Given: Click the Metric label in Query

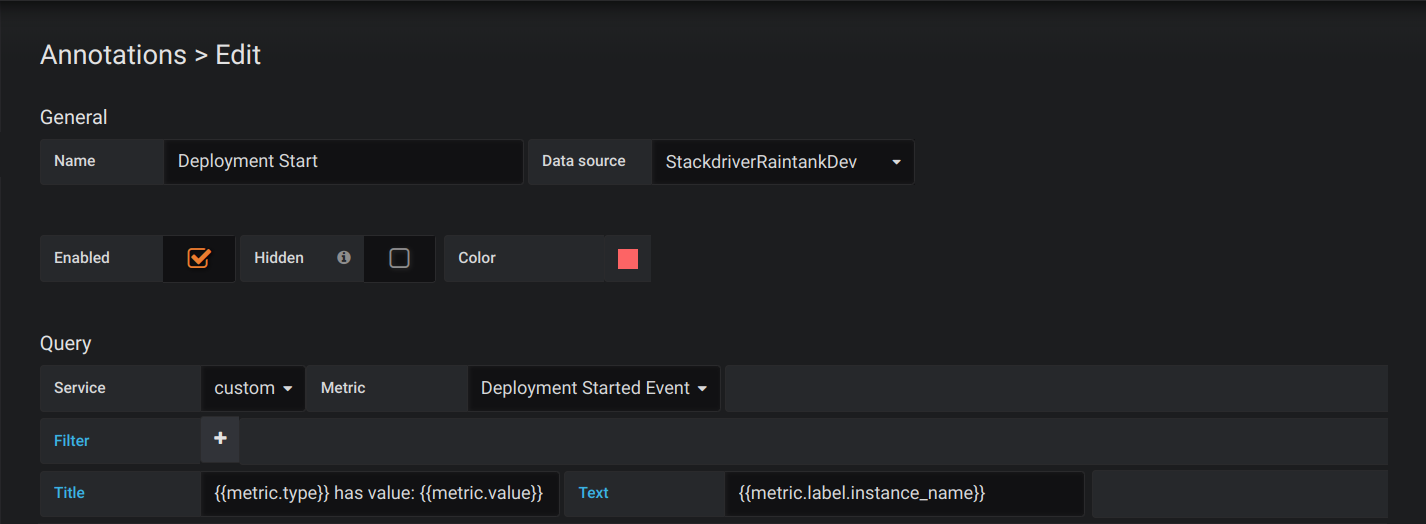Looking at the screenshot, I should pyautogui.click(x=343, y=388).
